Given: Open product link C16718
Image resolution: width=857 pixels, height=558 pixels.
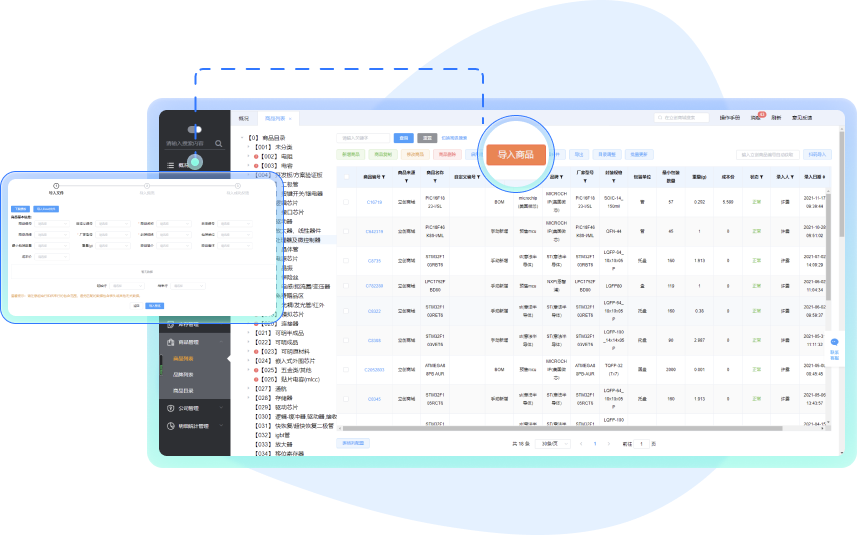Looking at the screenshot, I should click(x=374, y=202).
